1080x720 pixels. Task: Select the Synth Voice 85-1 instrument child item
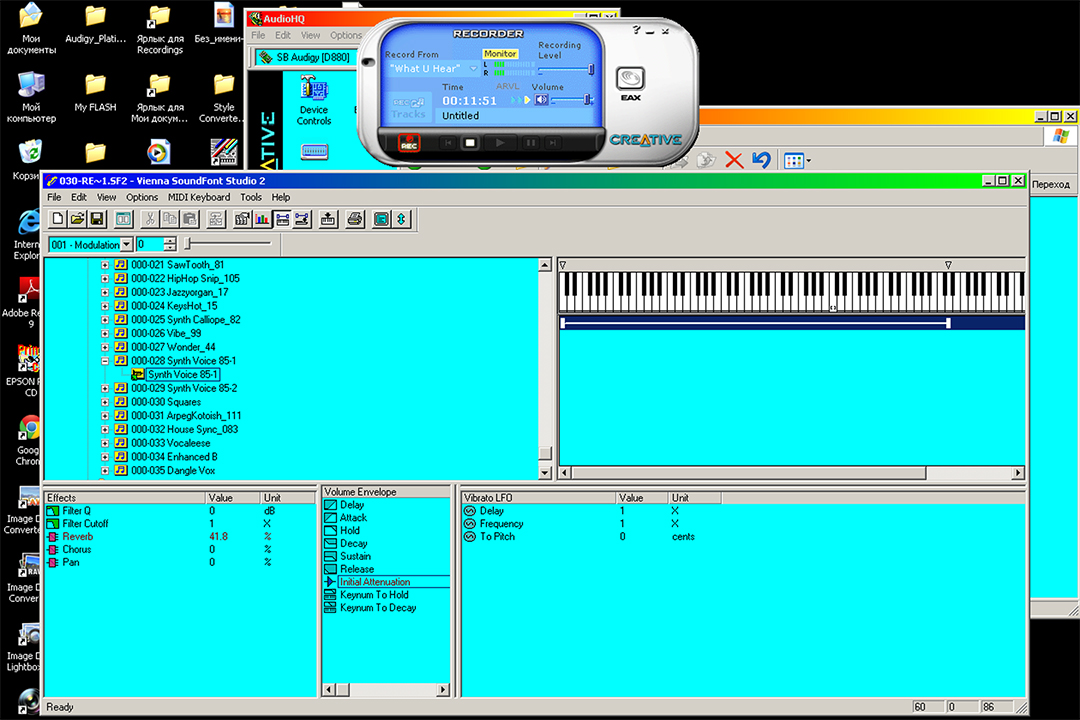tap(183, 375)
